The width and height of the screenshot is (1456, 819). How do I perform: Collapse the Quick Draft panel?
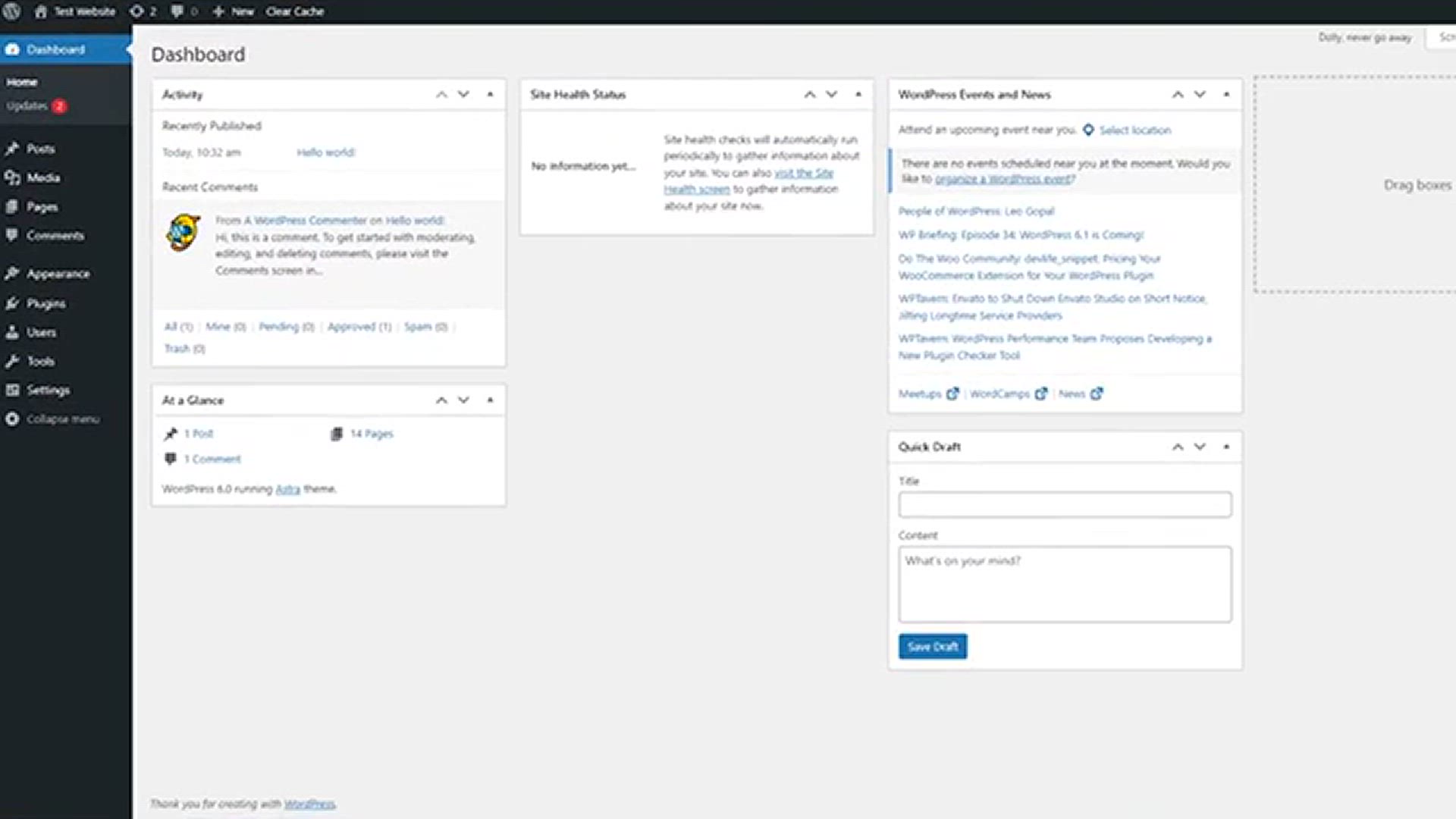(1226, 447)
